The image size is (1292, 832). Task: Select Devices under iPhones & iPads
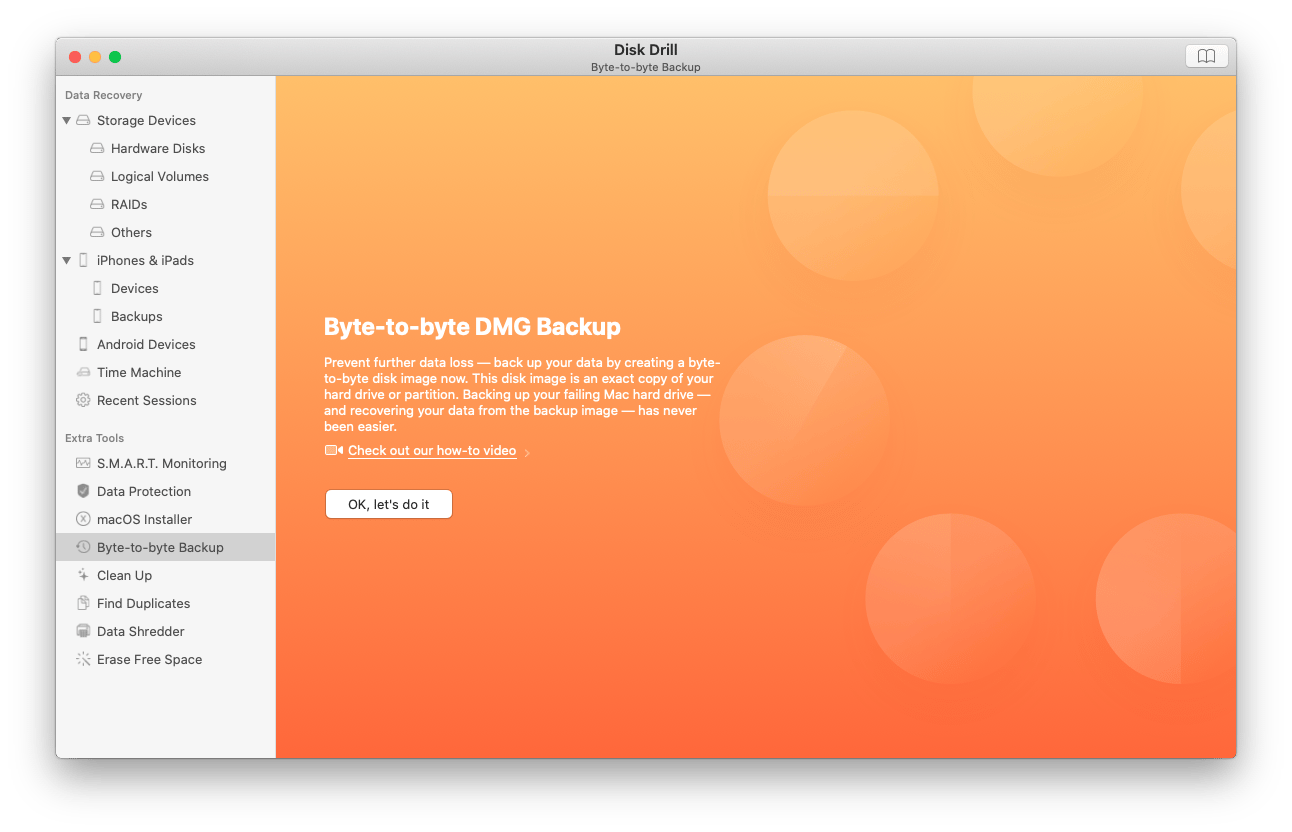(166, 288)
